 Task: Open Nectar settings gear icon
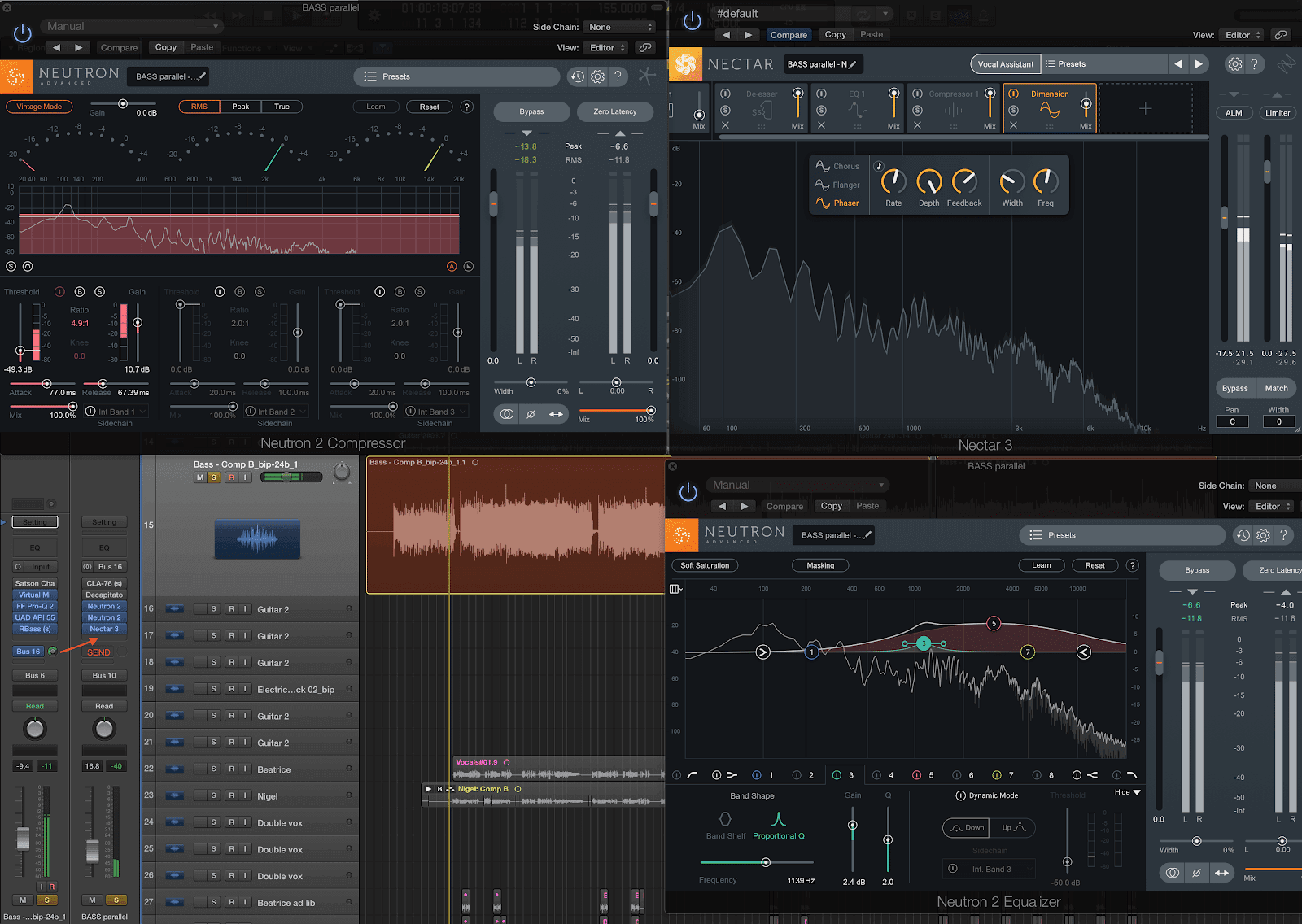[1234, 63]
